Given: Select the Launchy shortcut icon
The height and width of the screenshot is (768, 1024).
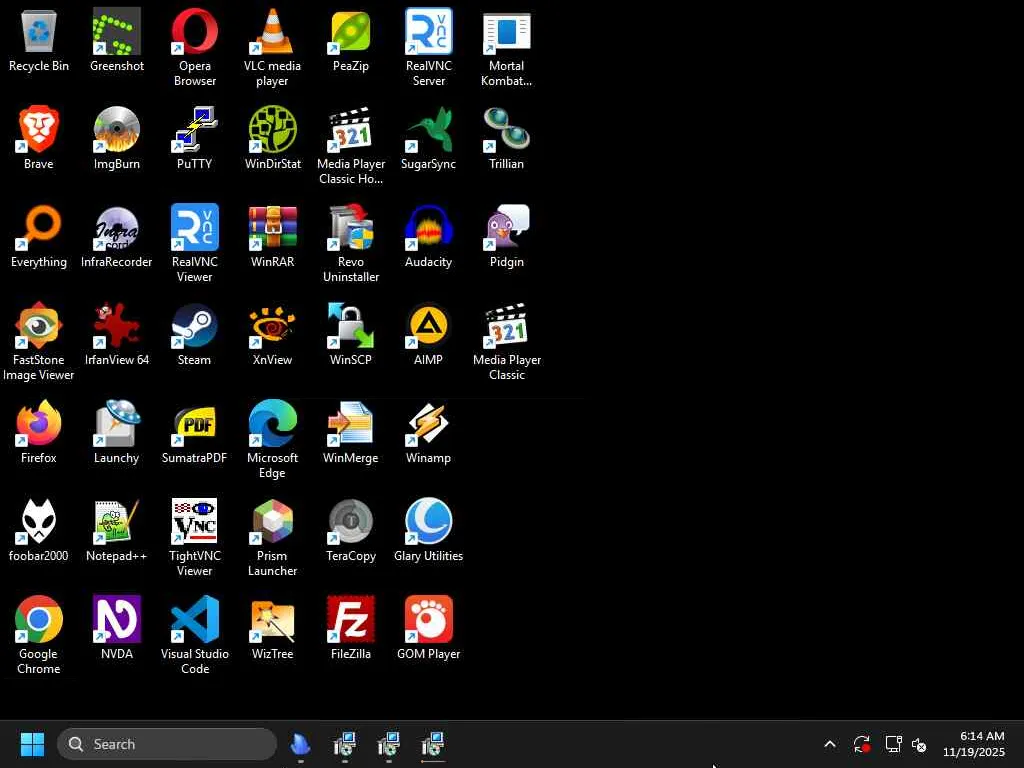Looking at the screenshot, I should (x=116, y=423).
